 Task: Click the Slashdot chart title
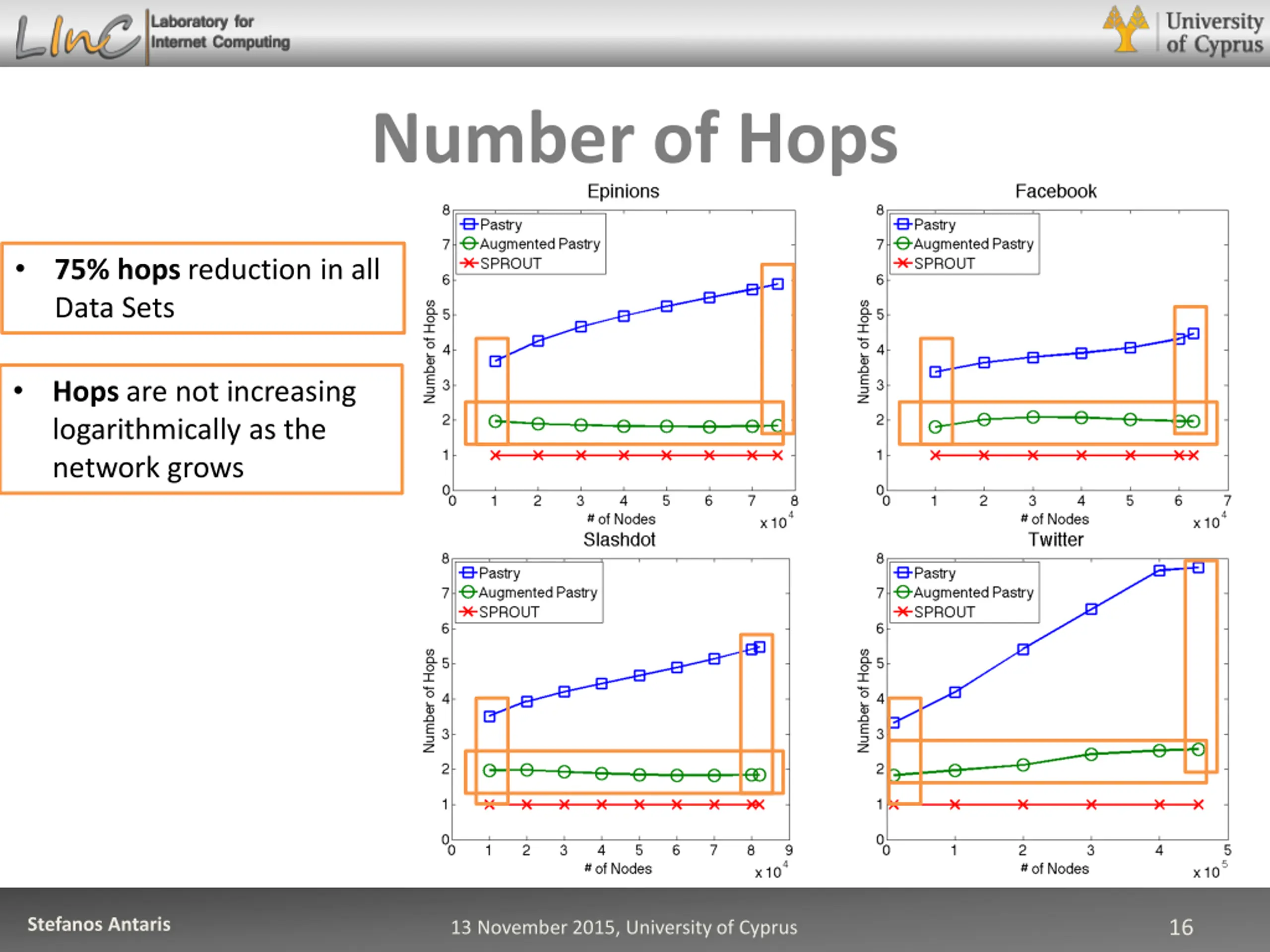click(x=620, y=539)
